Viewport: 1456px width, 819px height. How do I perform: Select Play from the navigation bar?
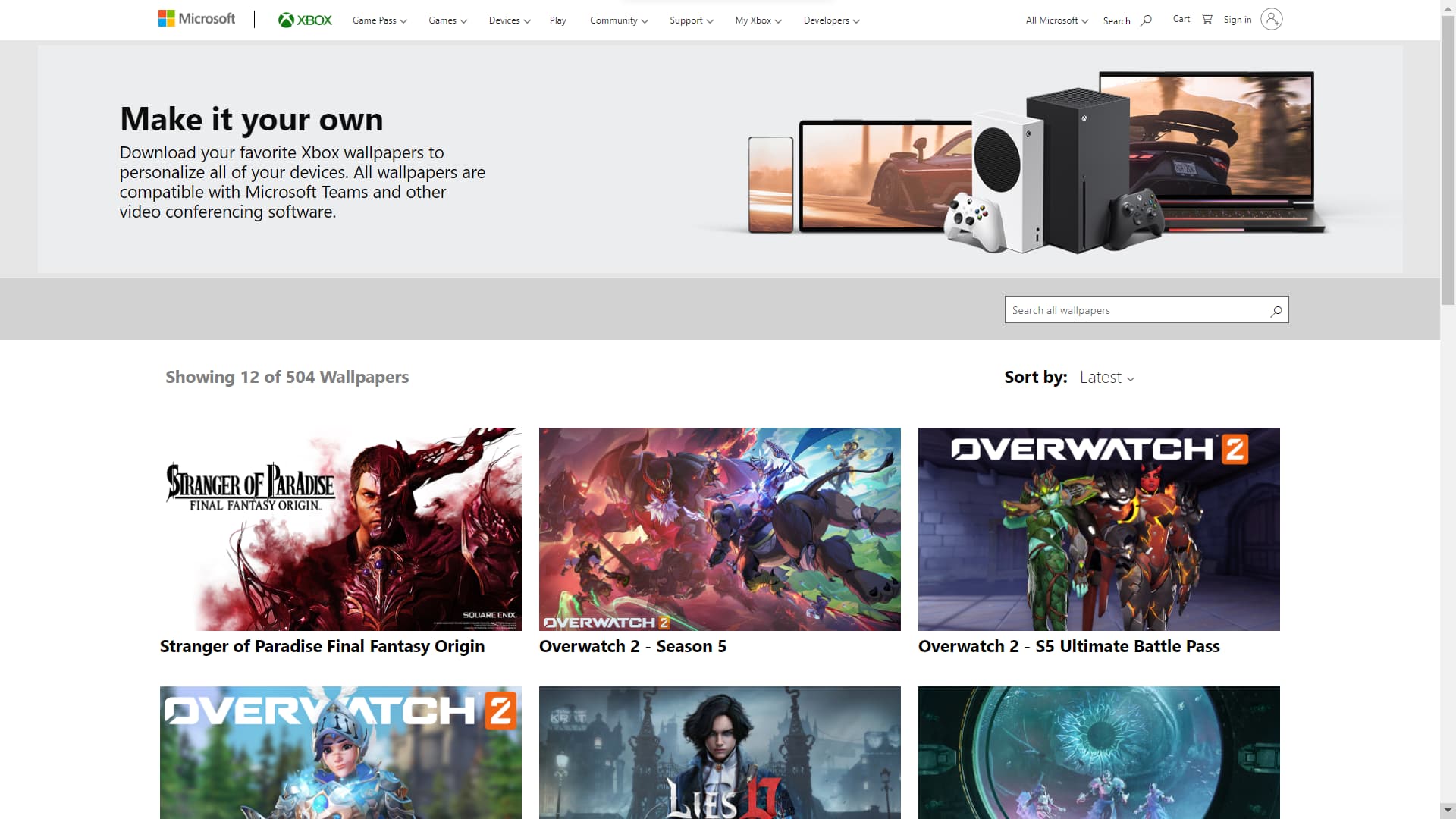click(557, 20)
